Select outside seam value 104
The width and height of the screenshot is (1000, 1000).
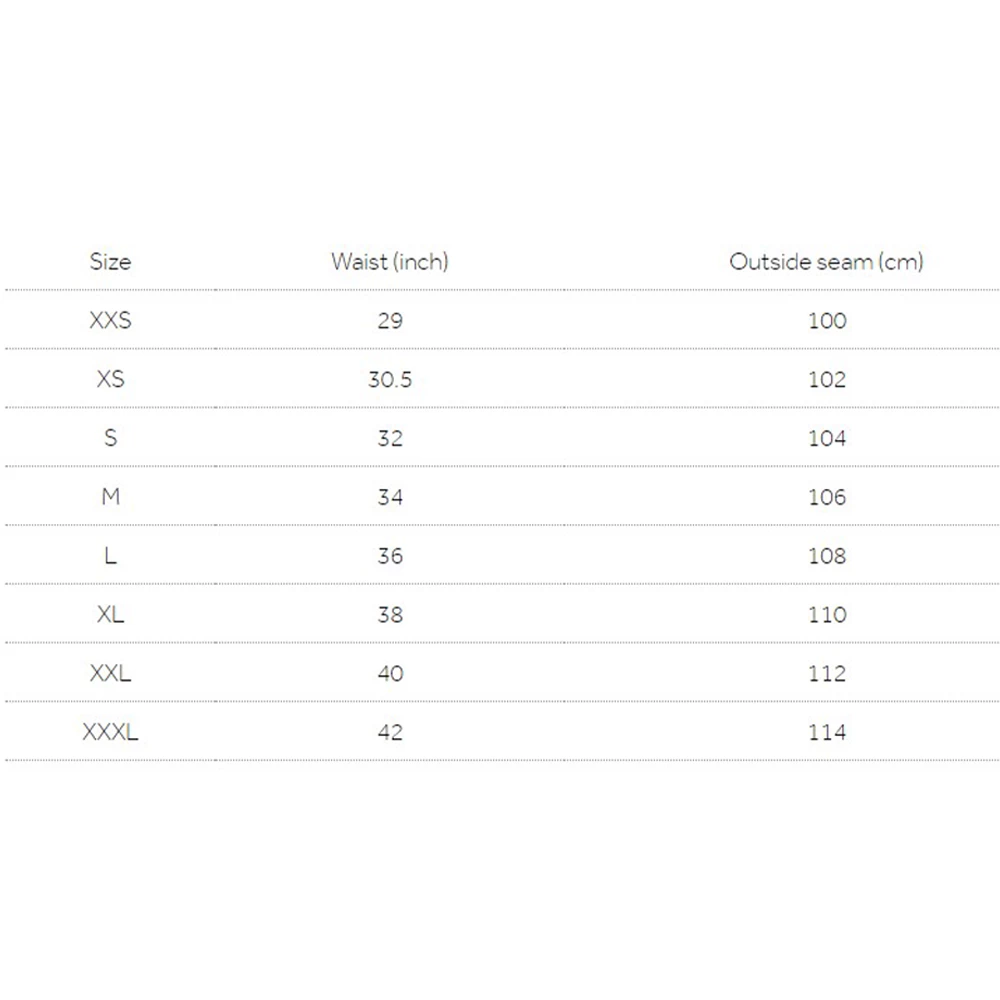click(827, 439)
